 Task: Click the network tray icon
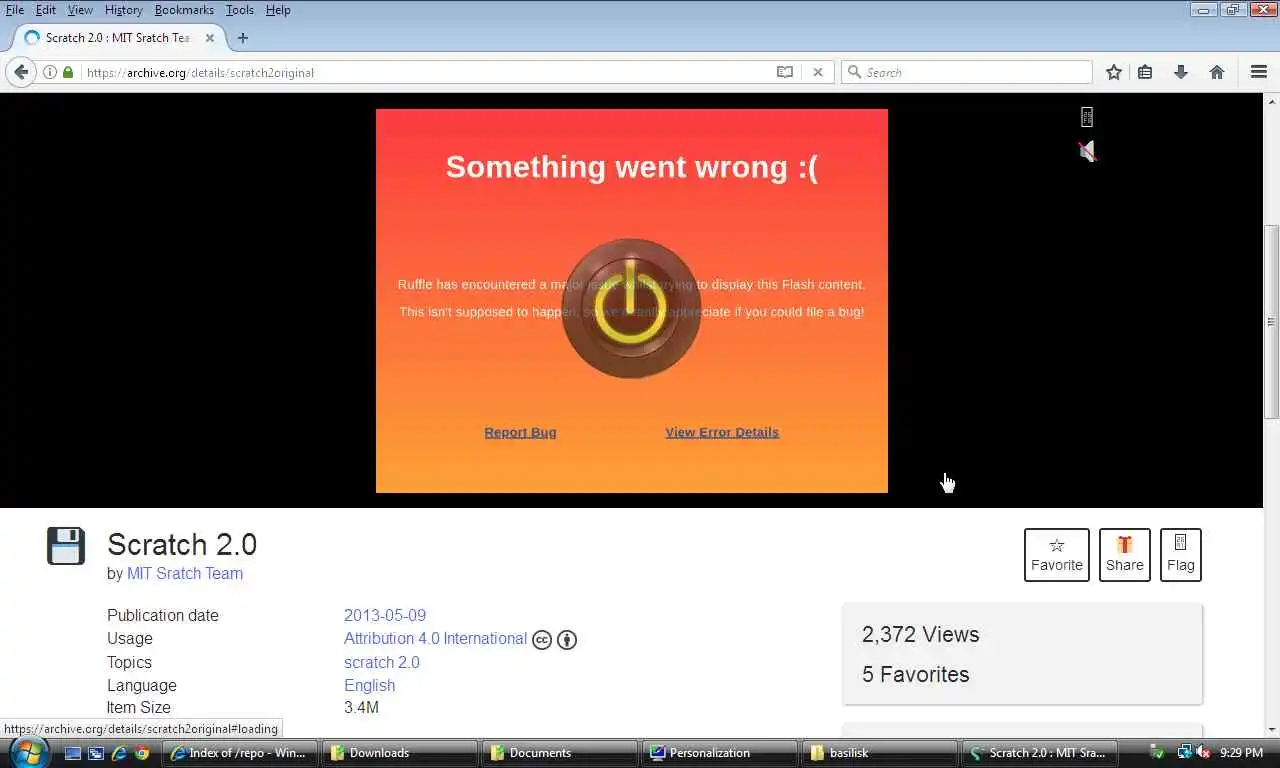[x=1184, y=753]
